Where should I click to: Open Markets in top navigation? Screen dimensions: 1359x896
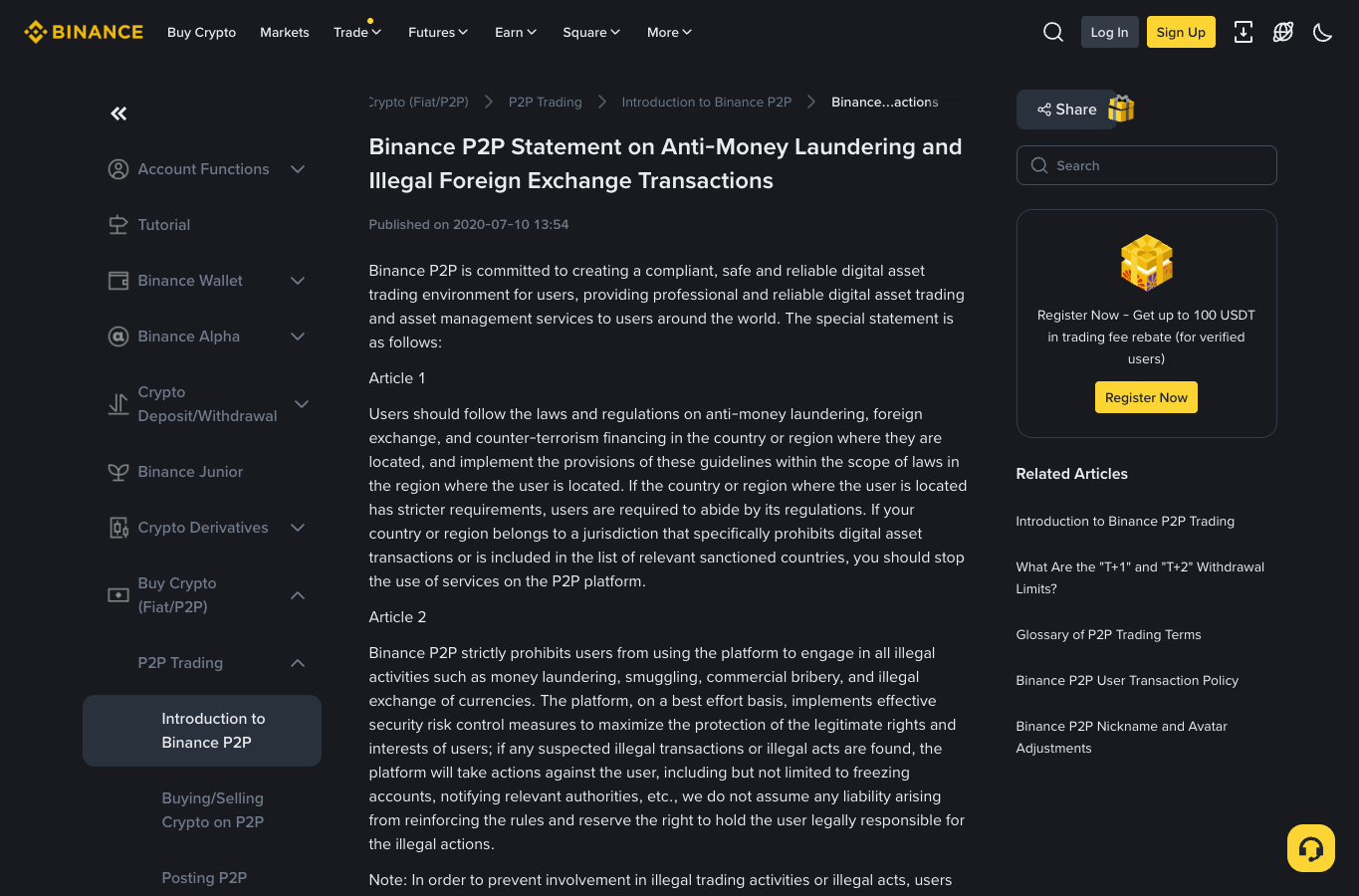point(285,32)
